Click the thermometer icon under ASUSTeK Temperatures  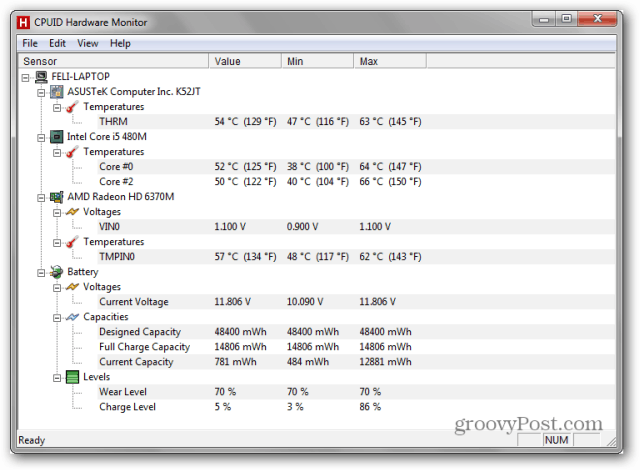pos(72,107)
